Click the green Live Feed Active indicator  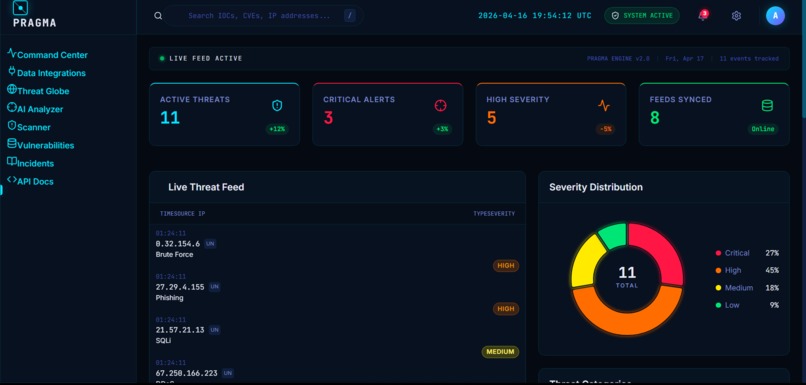click(162, 59)
